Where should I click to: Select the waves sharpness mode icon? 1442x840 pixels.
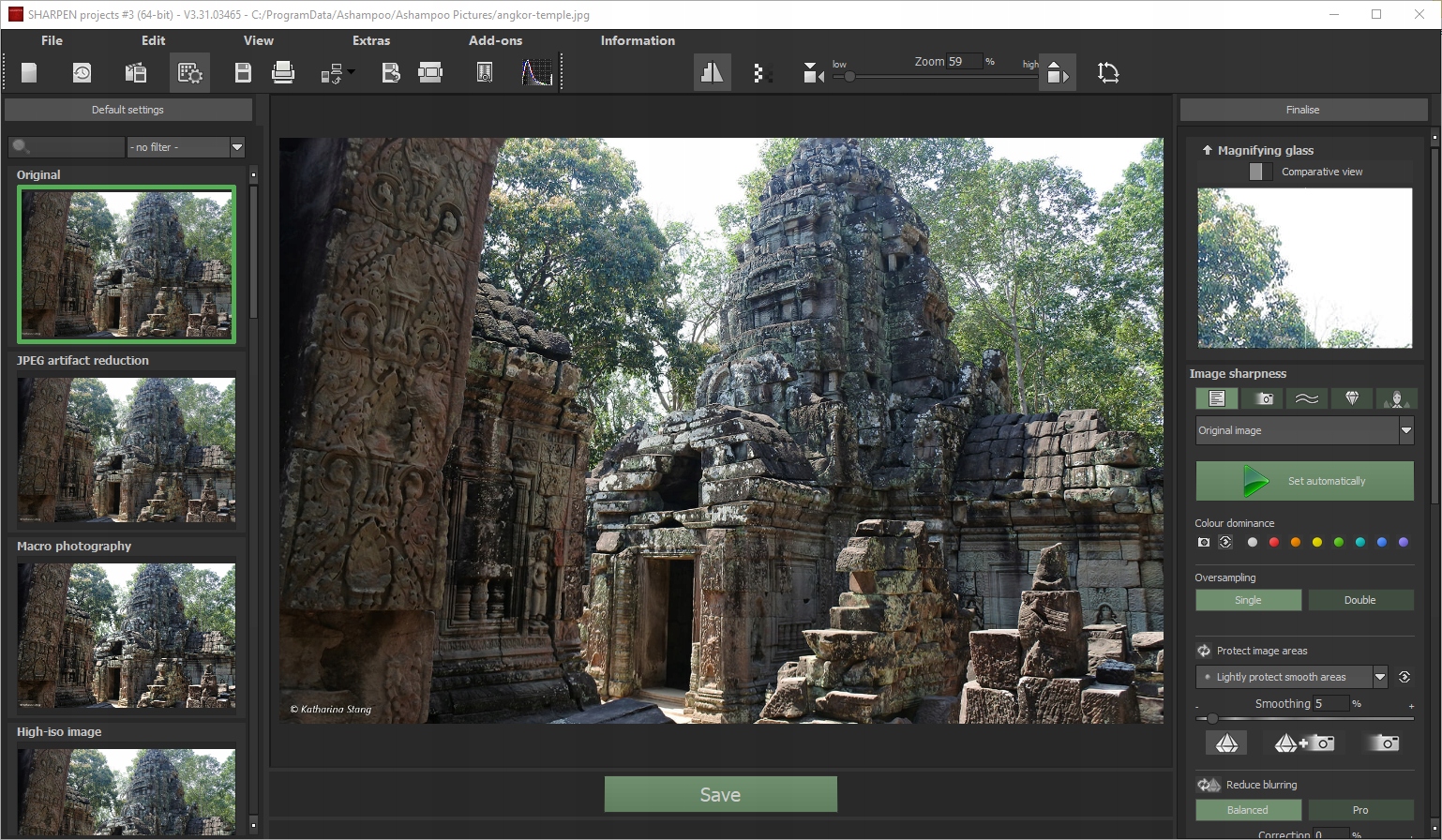pos(1306,398)
